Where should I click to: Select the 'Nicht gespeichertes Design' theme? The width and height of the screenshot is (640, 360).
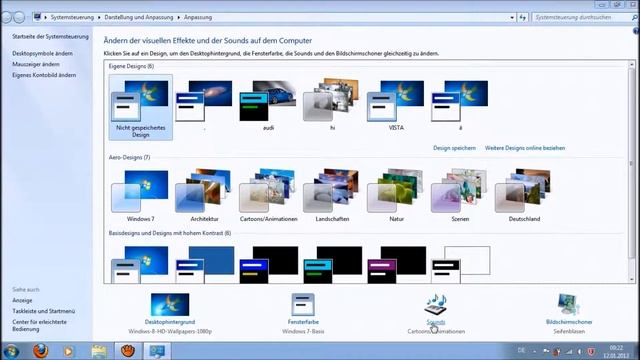coord(140,107)
